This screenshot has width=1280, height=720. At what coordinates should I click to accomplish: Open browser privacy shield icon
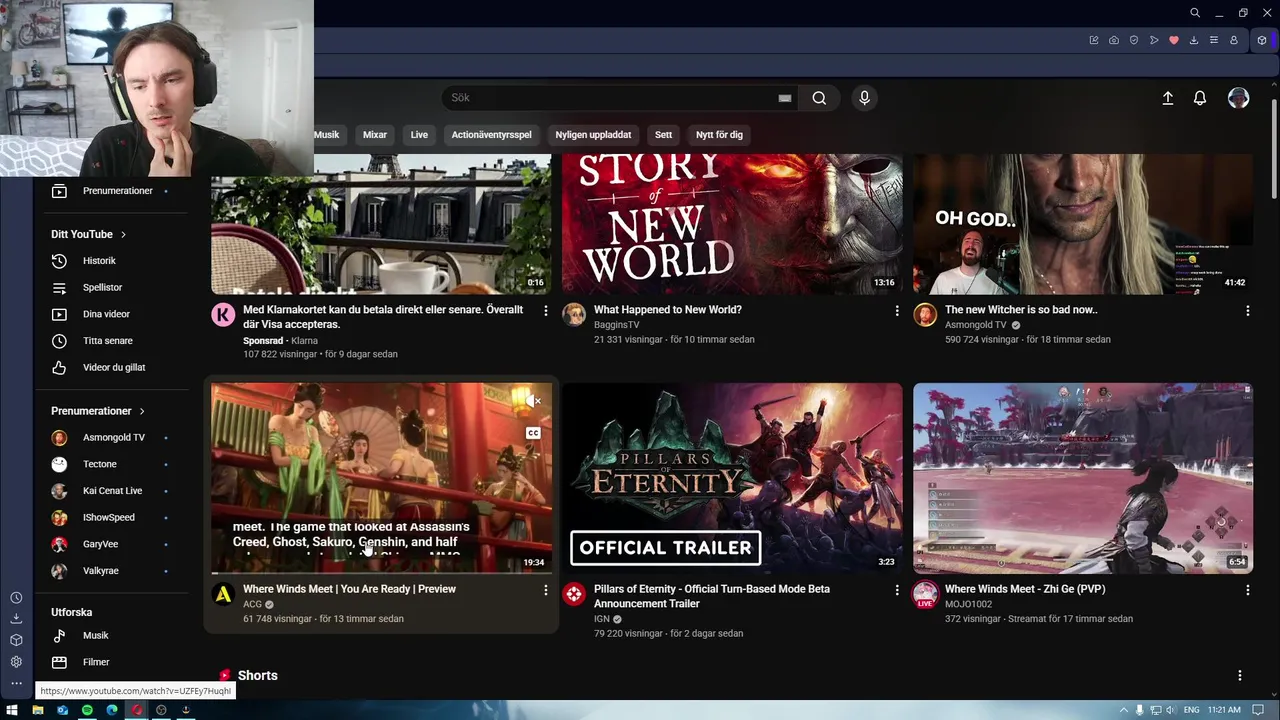1134,40
